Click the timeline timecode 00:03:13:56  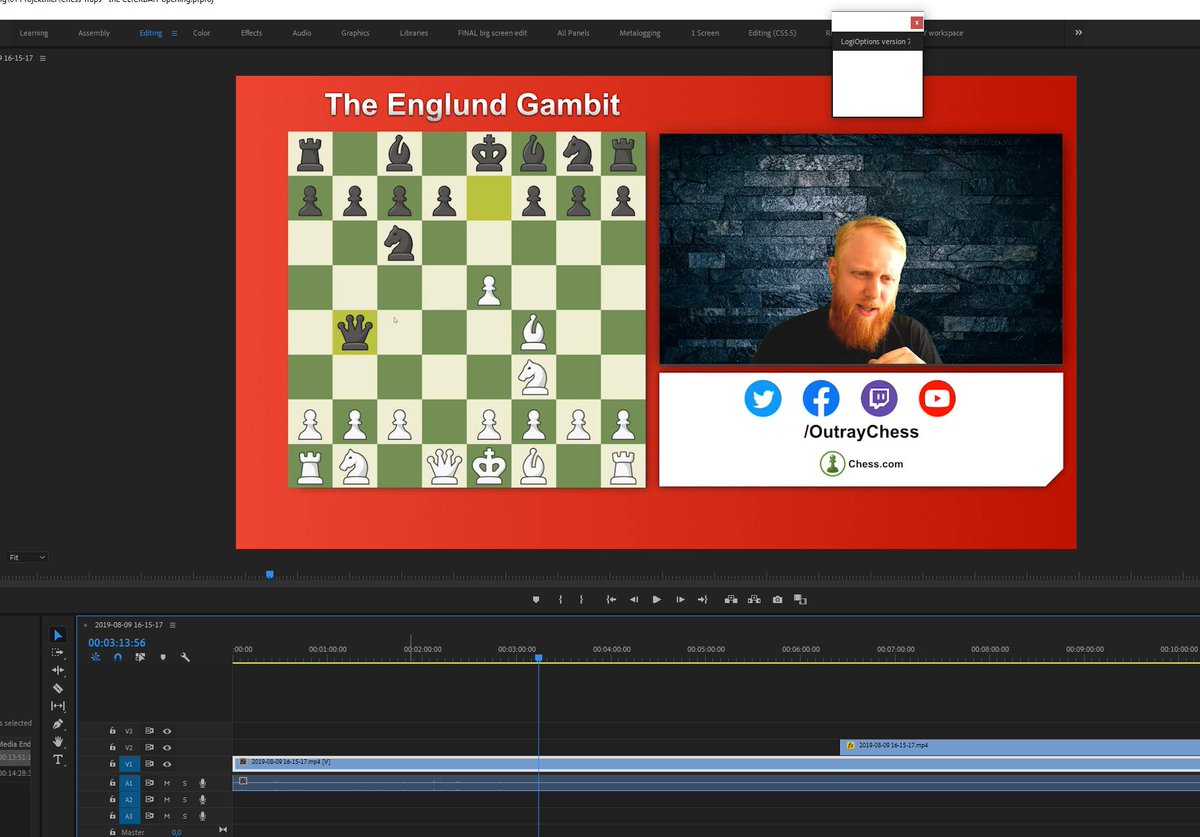(x=117, y=643)
